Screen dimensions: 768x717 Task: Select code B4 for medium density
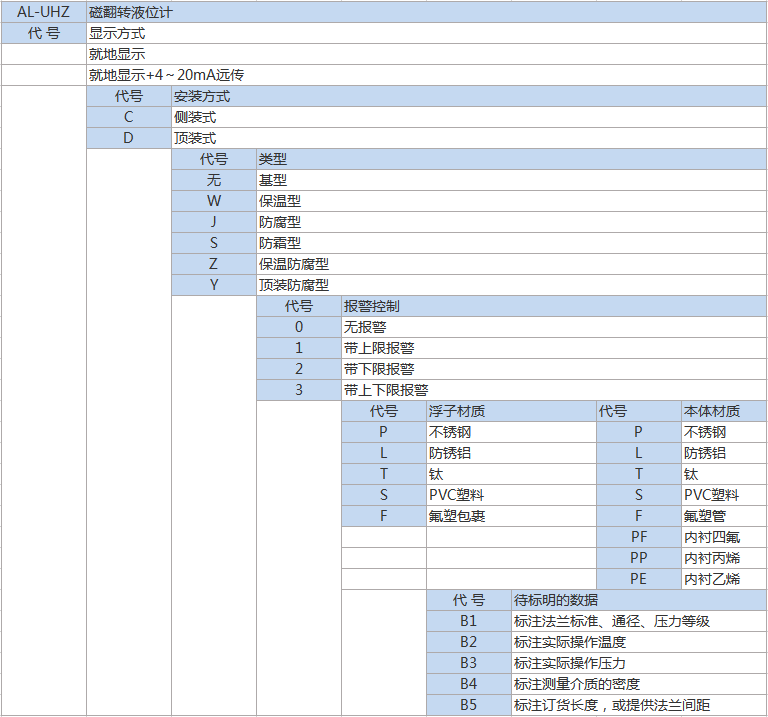click(x=468, y=684)
